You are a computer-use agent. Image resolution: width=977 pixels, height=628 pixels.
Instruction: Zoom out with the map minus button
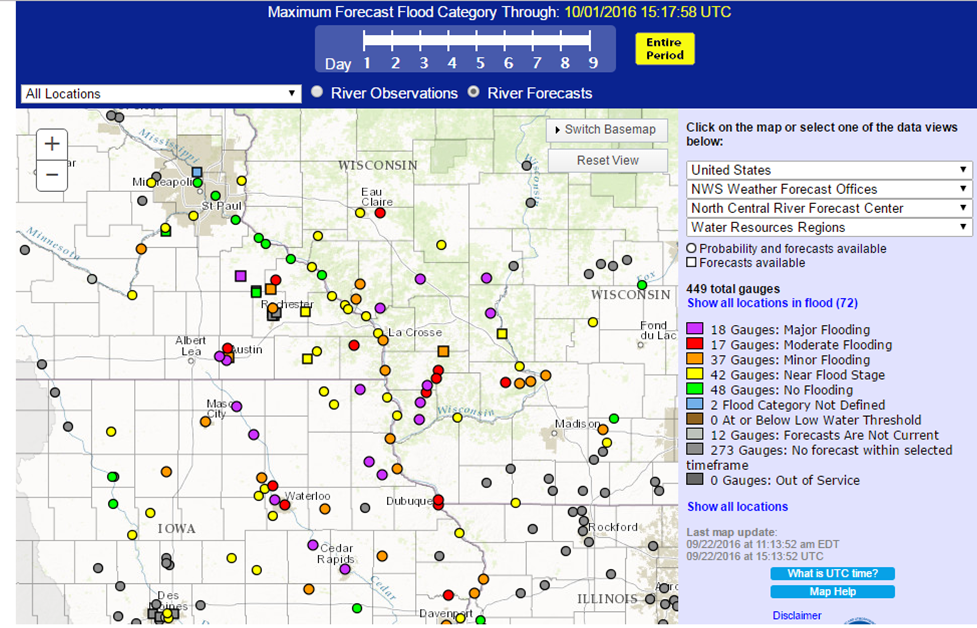coord(52,175)
